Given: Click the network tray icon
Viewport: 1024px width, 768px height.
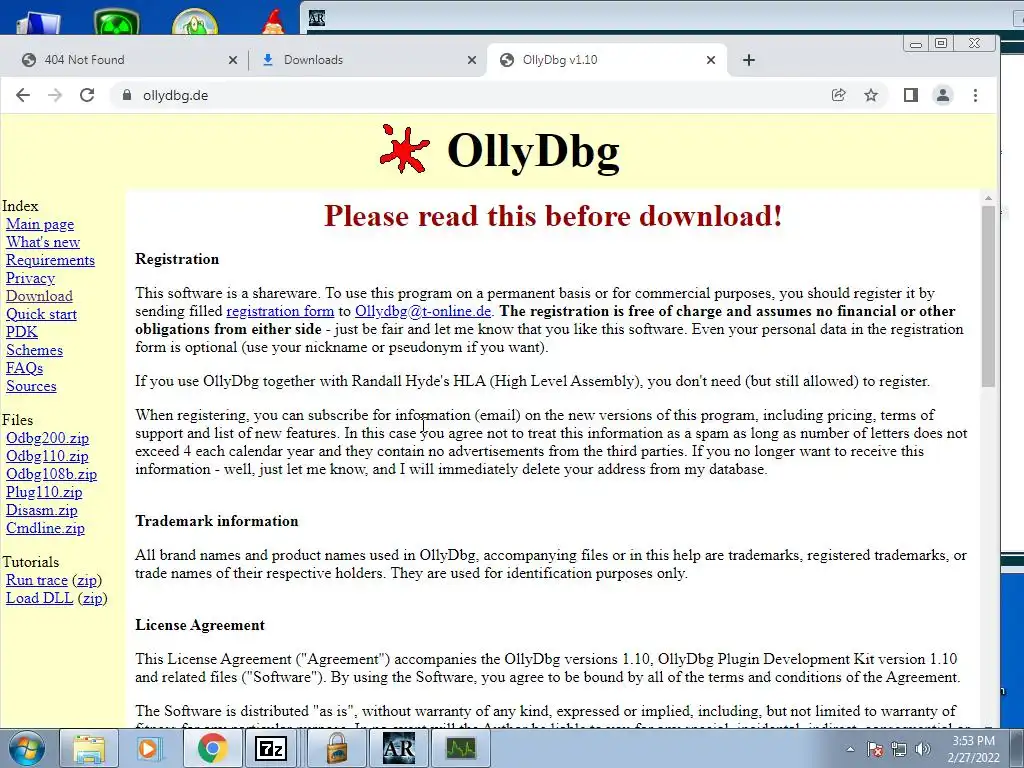Looking at the screenshot, I should click(899, 749).
